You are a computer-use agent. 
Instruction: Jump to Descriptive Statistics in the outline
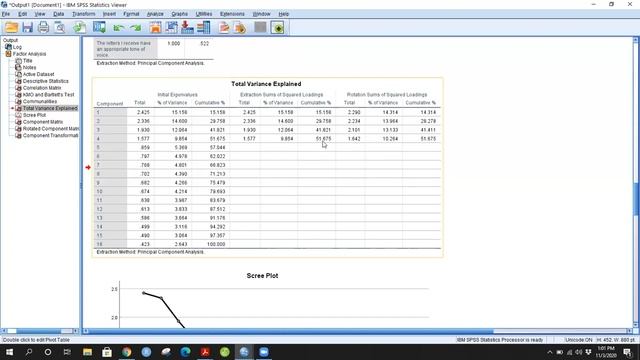[46, 81]
